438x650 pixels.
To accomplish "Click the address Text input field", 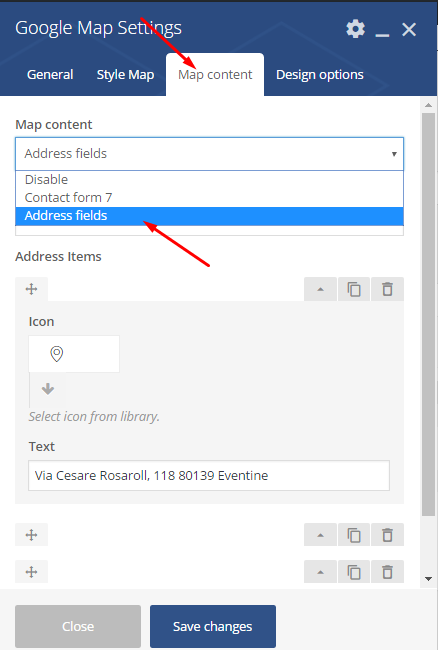I will (x=209, y=475).
